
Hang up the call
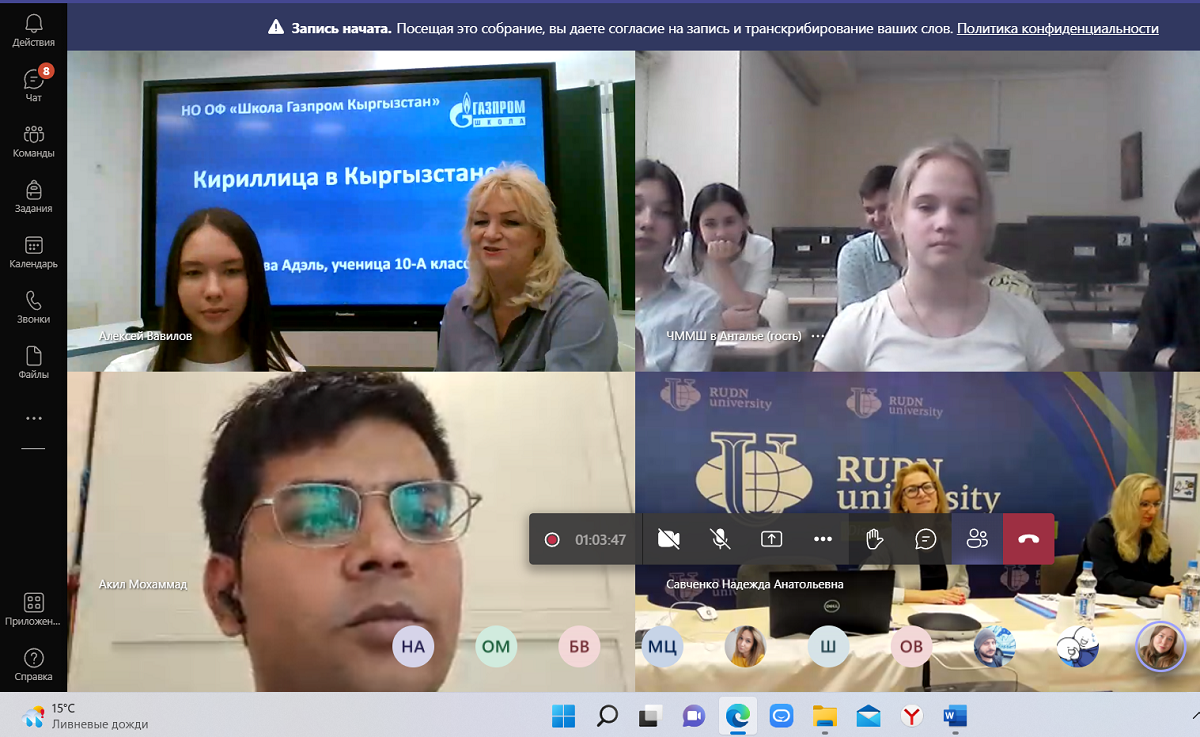[1029, 539]
